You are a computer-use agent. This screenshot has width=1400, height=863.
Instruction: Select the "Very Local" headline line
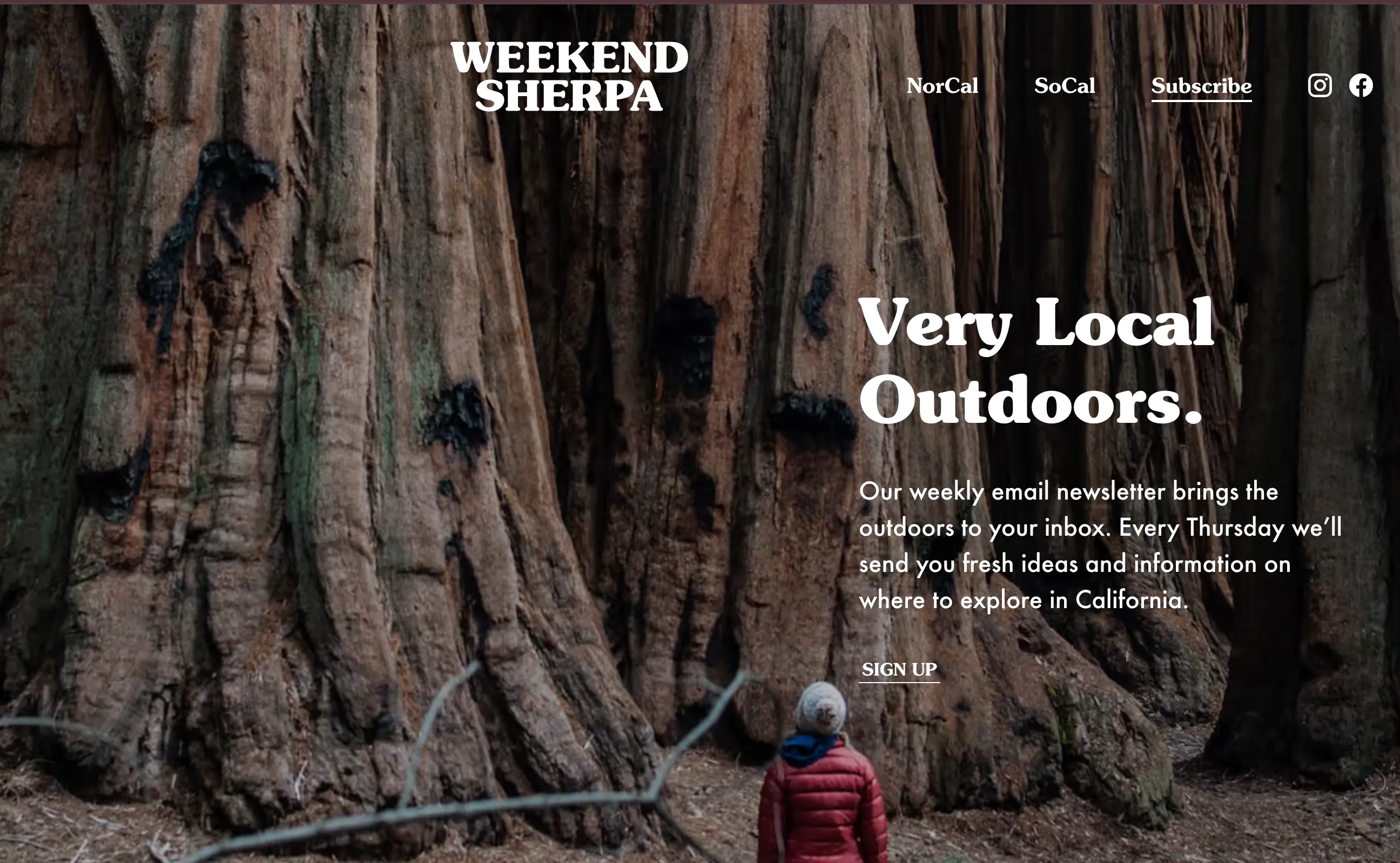coord(1036,324)
